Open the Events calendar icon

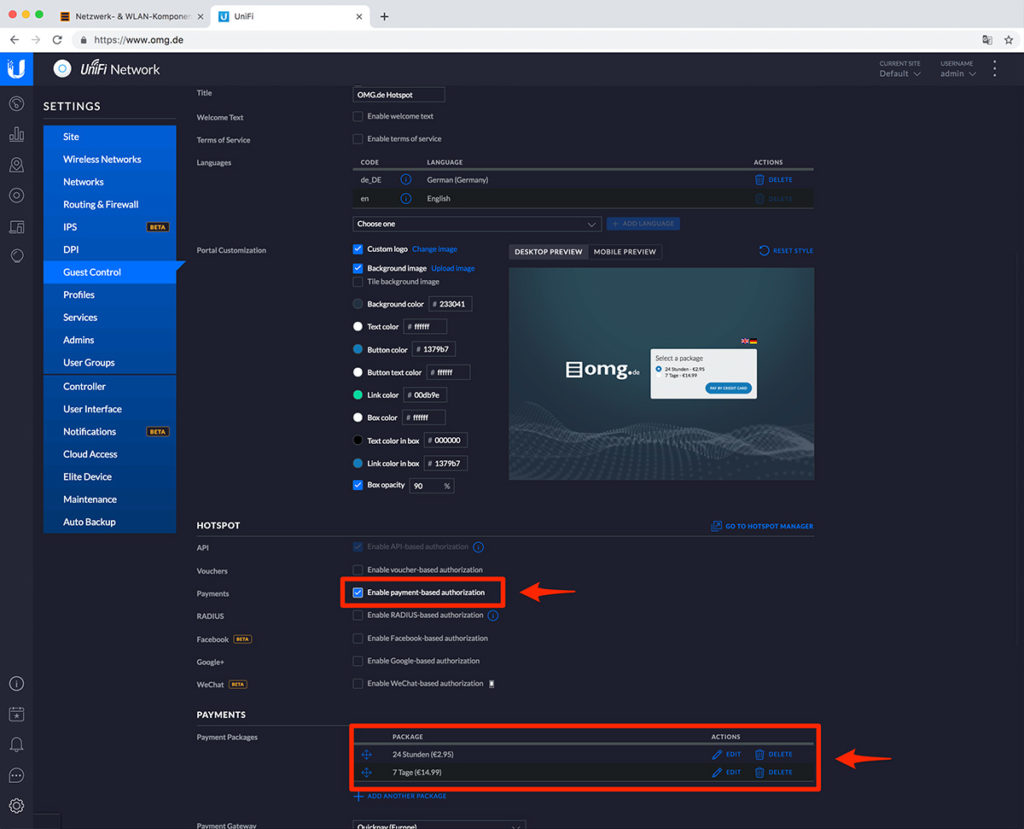(16, 714)
